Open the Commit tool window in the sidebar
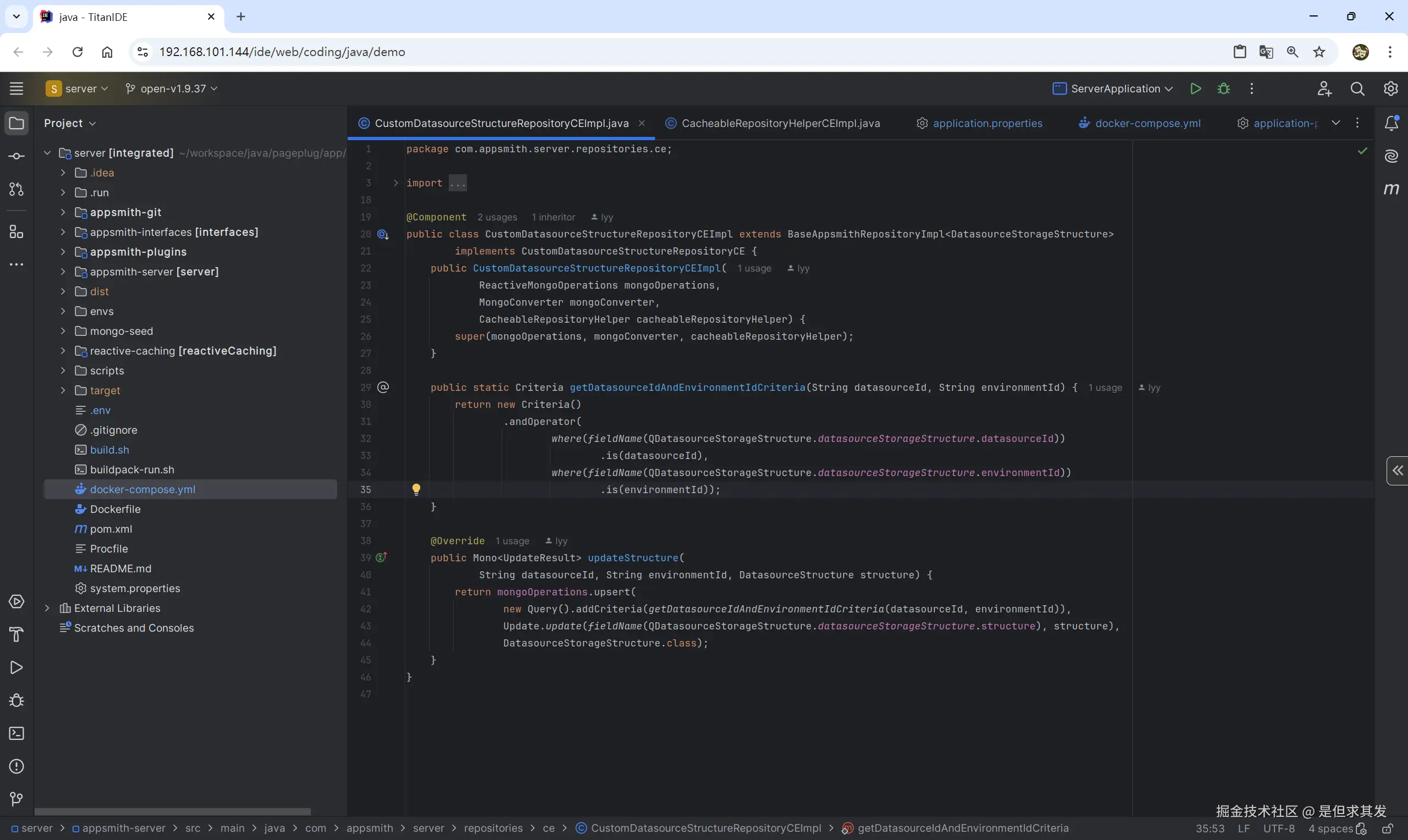Image resolution: width=1408 pixels, height=840 pixels. coord(16,156)
